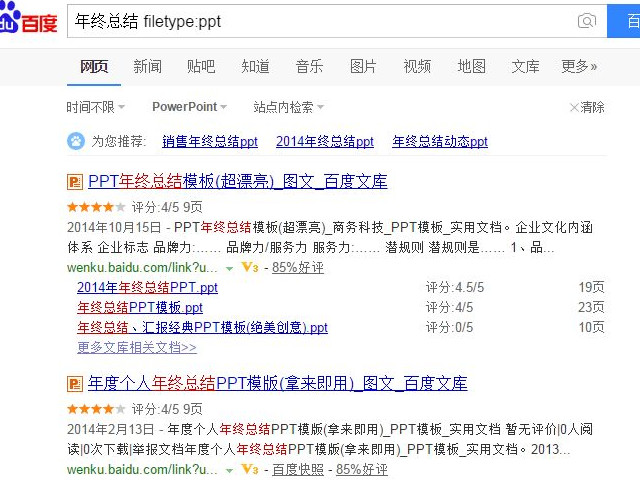The height and width of the screenshot is (480, 640).
Task: Click 更多文库相关文档>> link
Action: pos(137,348)
